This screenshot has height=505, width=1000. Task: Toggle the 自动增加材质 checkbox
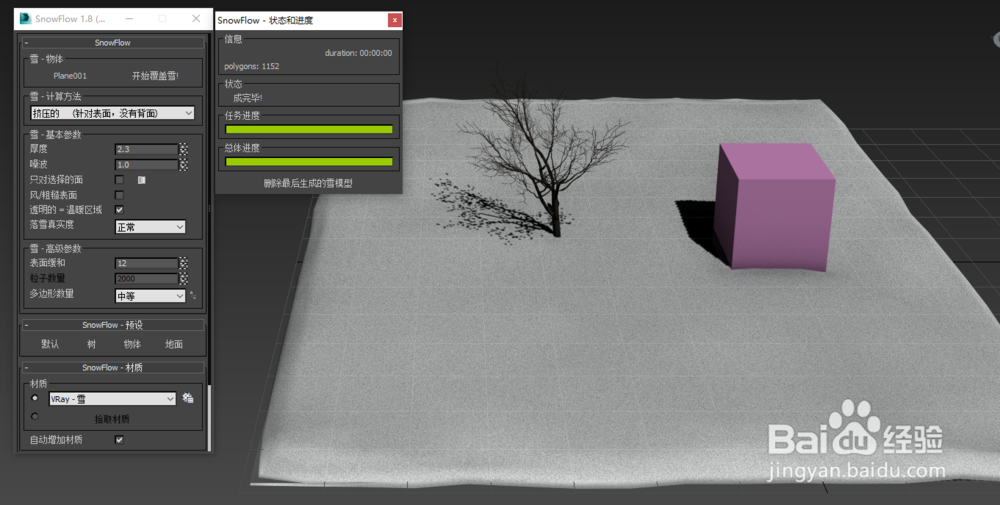(119, 439)
